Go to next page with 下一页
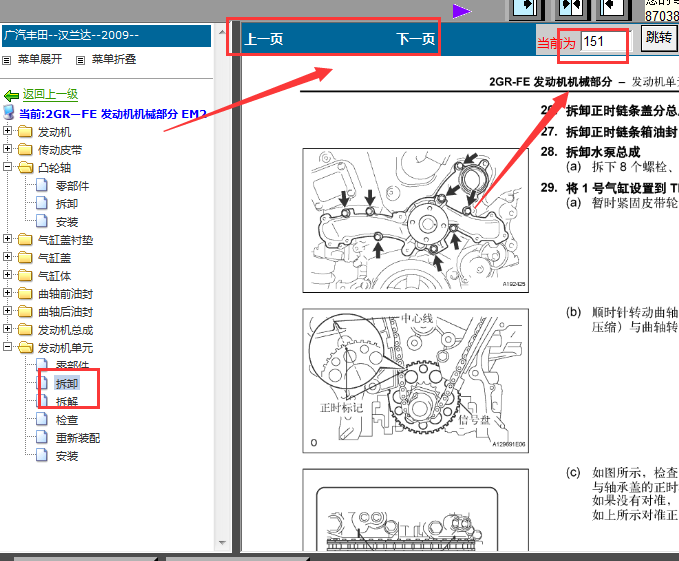The height and width of the screenshot is (561, 679). pos(415,39)
